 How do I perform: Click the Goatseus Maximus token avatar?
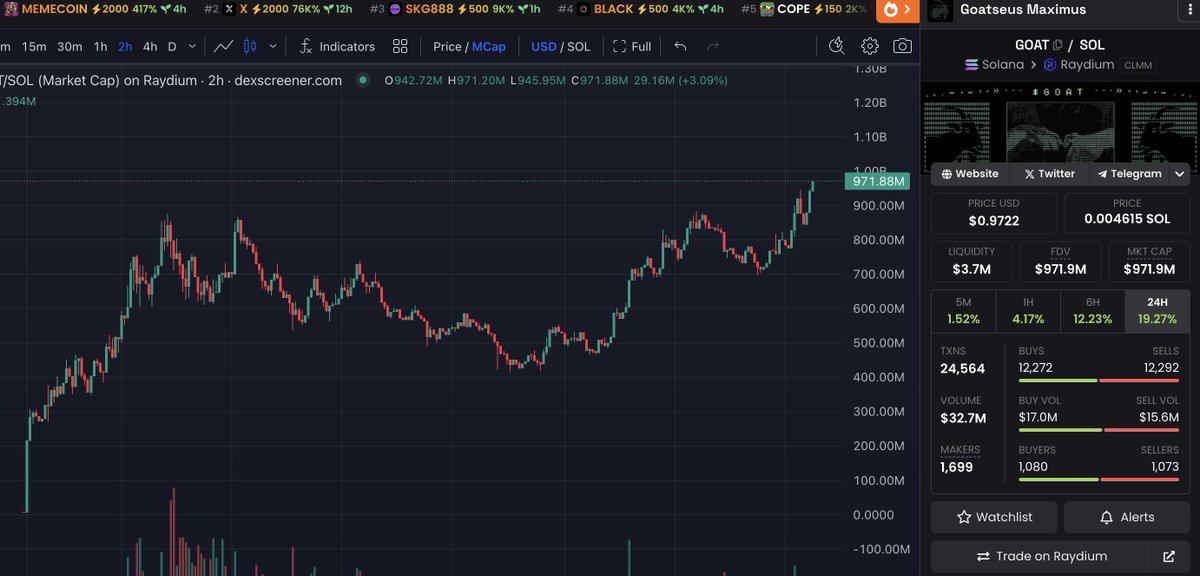940,10
